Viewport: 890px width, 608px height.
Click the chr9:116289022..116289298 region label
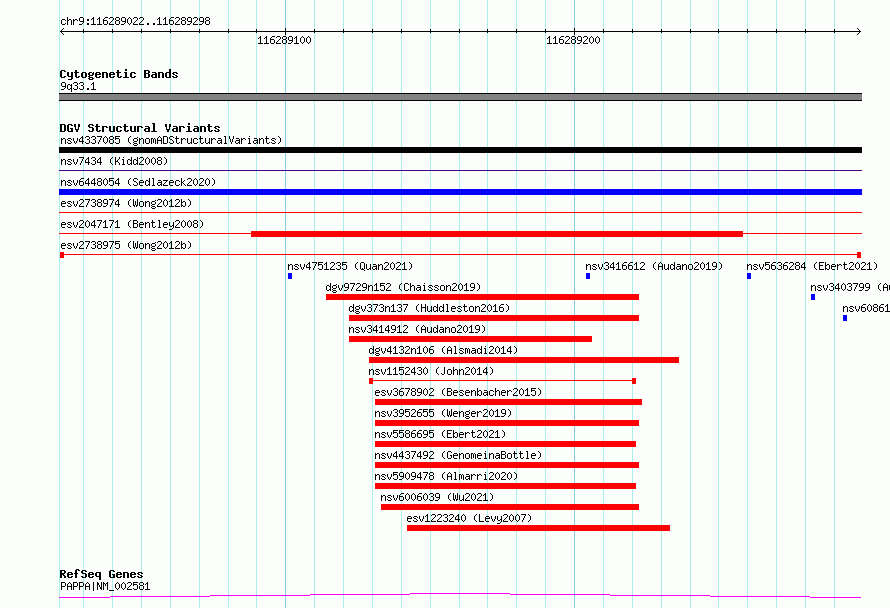click(135, 21)
